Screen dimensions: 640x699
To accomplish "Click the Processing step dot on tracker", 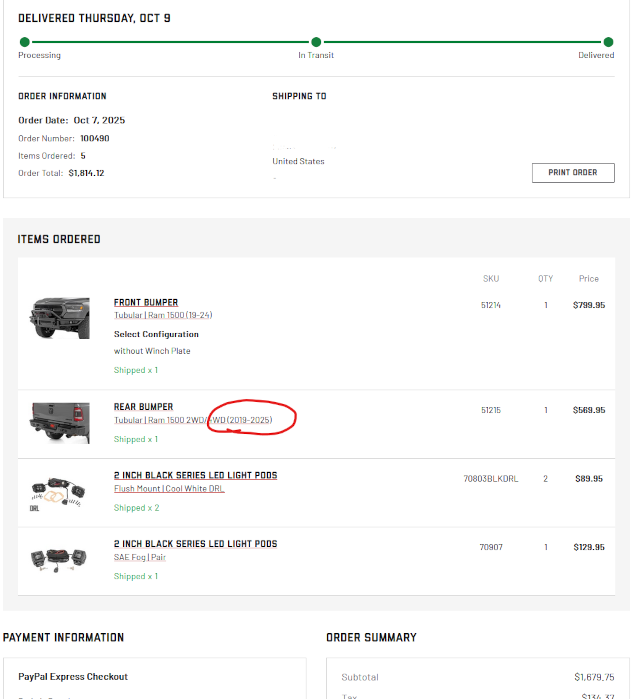I will [x=24, y=42].
